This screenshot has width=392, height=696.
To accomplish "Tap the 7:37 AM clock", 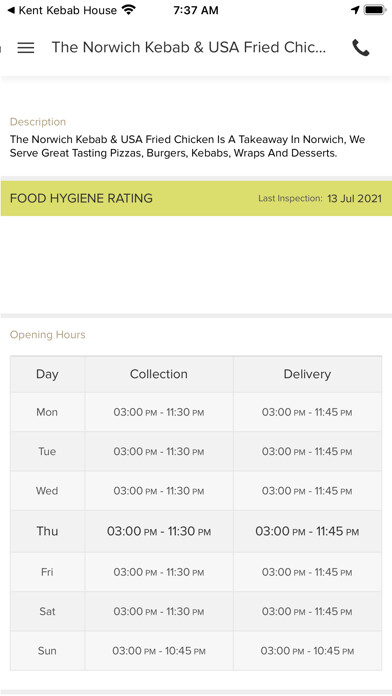I will click(x=196, y=10).
